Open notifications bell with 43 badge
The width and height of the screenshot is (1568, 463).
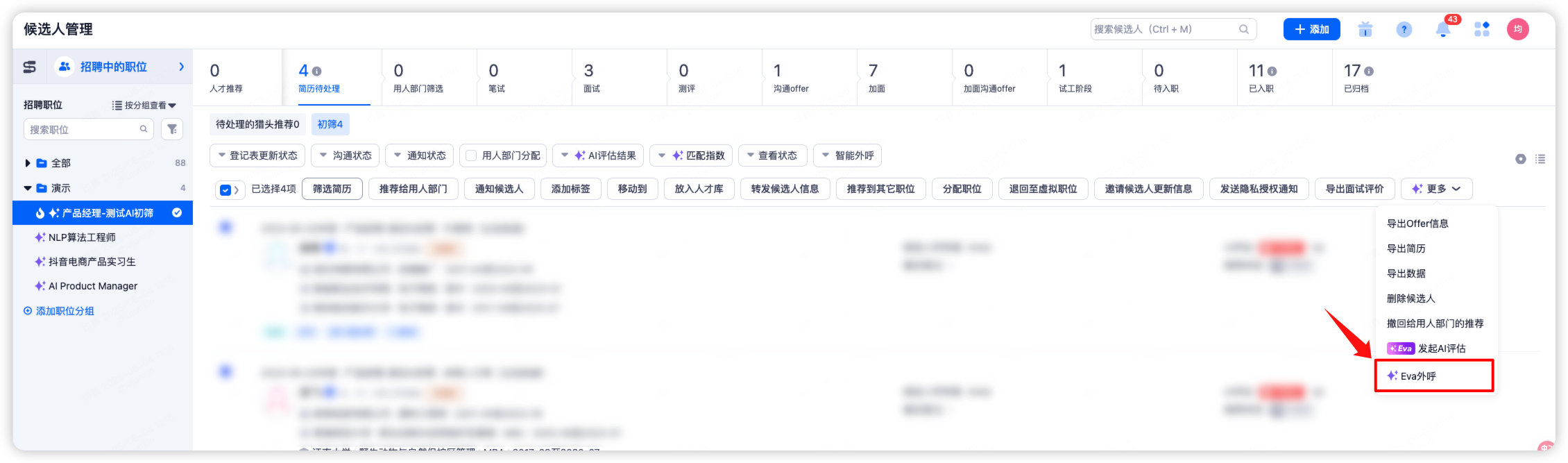point(1443,29)
